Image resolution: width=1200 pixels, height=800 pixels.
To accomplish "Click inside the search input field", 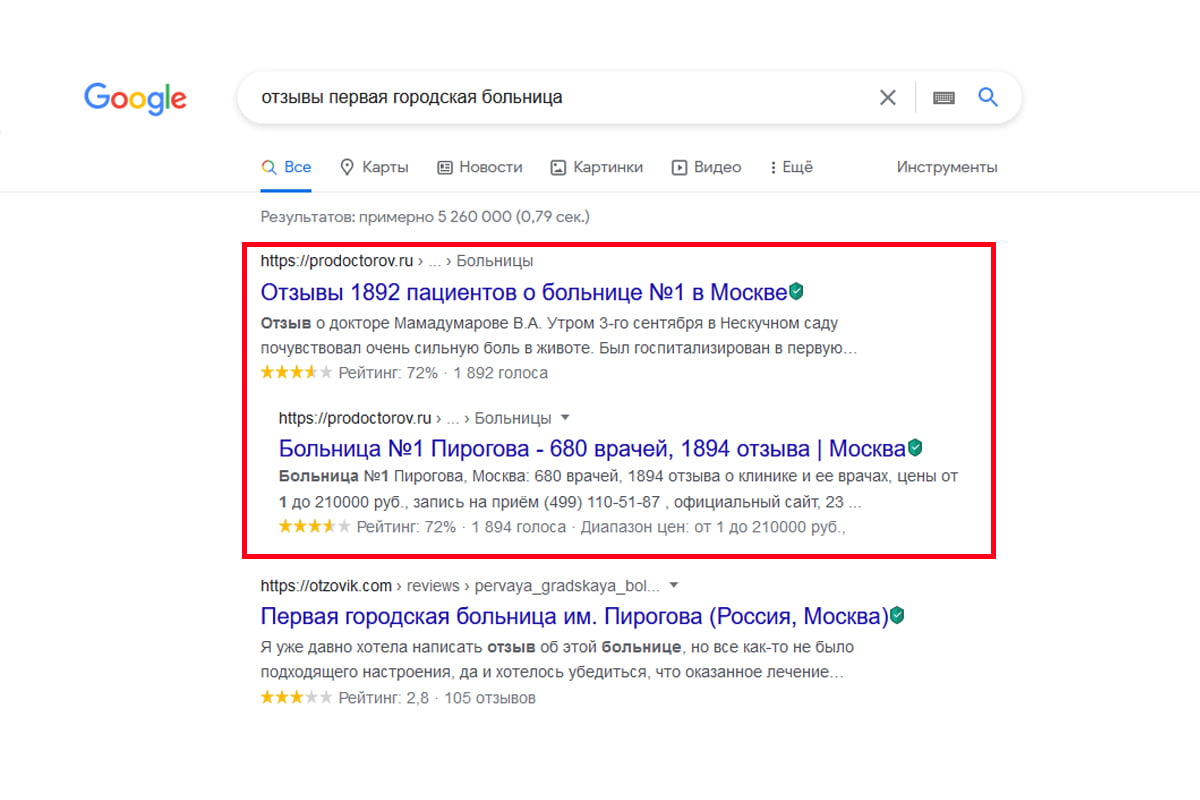I will click(x=550, y=97).
